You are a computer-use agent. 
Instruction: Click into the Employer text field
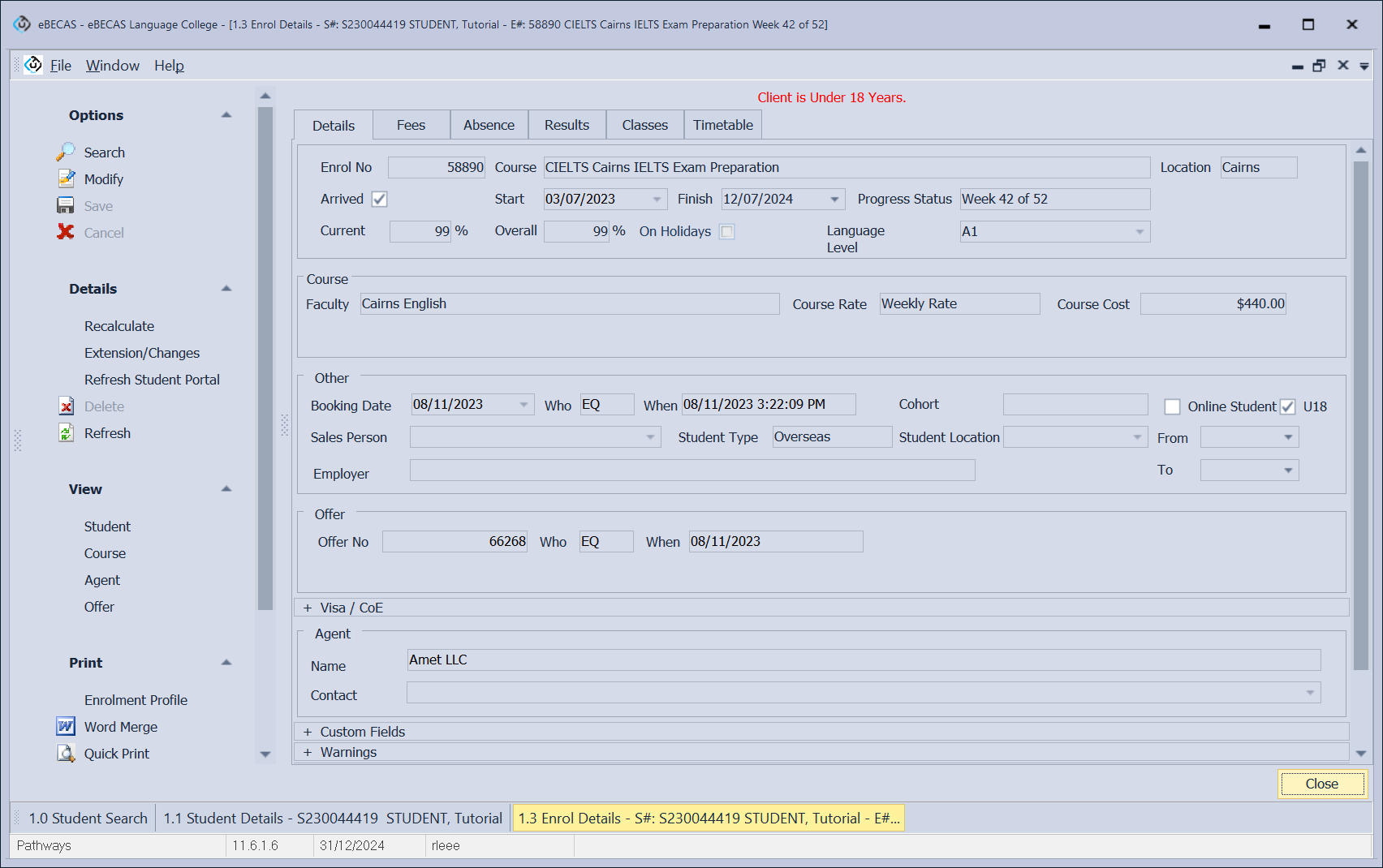pos(691,471)
